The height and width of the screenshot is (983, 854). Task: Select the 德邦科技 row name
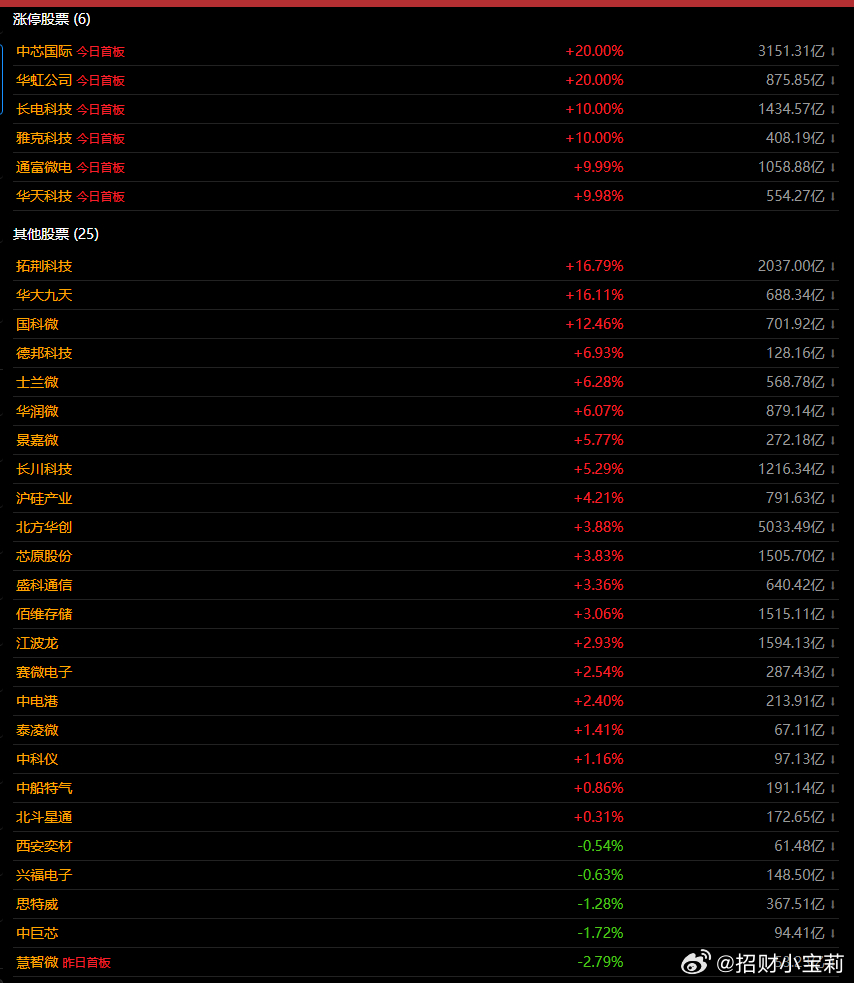tap(44, 354)
